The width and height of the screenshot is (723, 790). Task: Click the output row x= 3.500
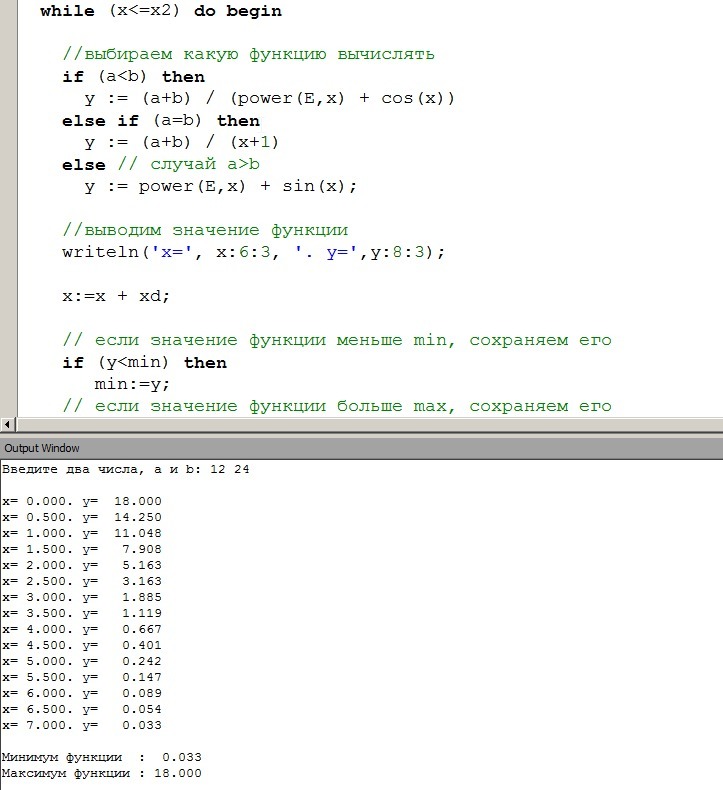click(x=82, y=613)
